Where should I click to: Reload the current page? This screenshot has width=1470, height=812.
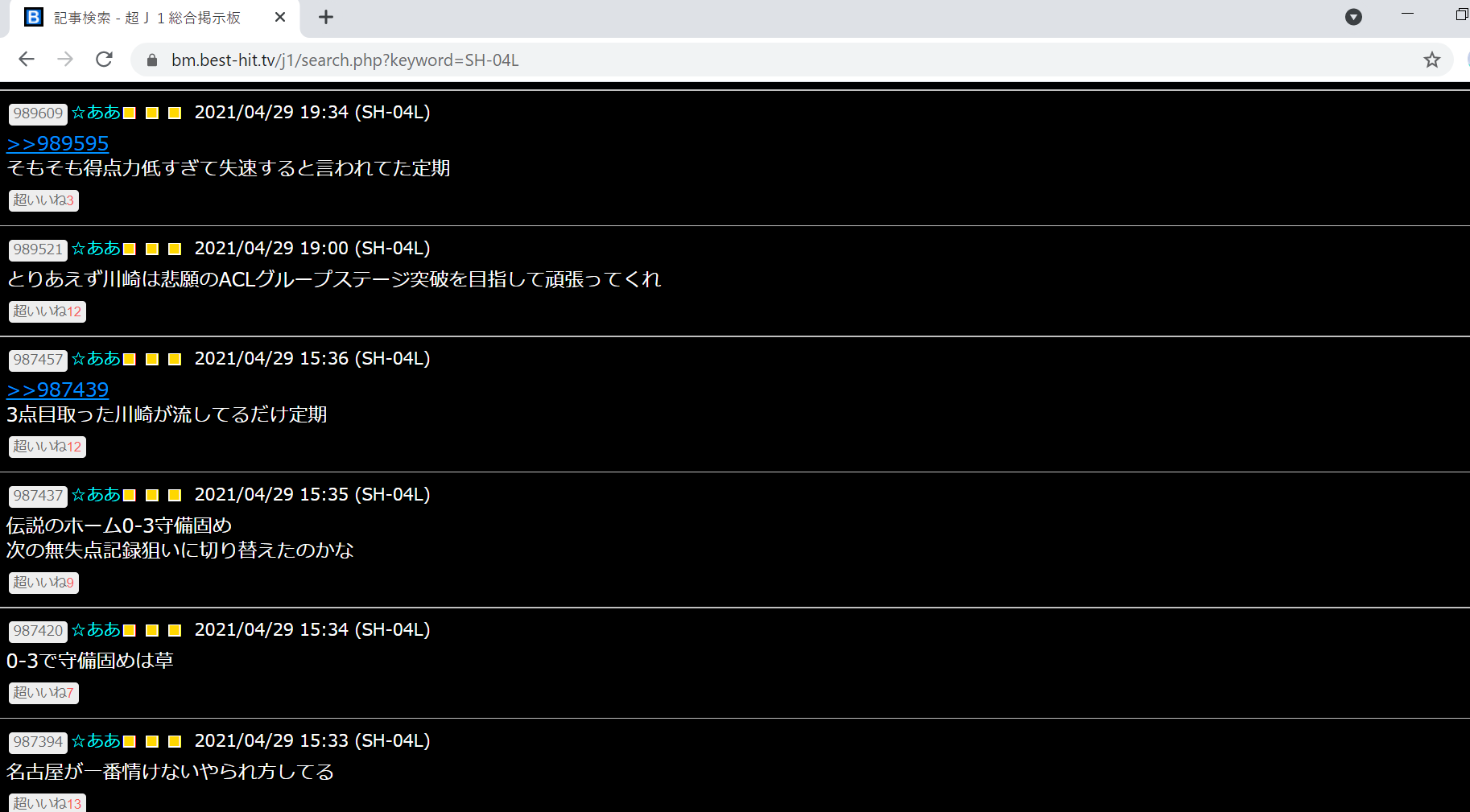(104, 60)
